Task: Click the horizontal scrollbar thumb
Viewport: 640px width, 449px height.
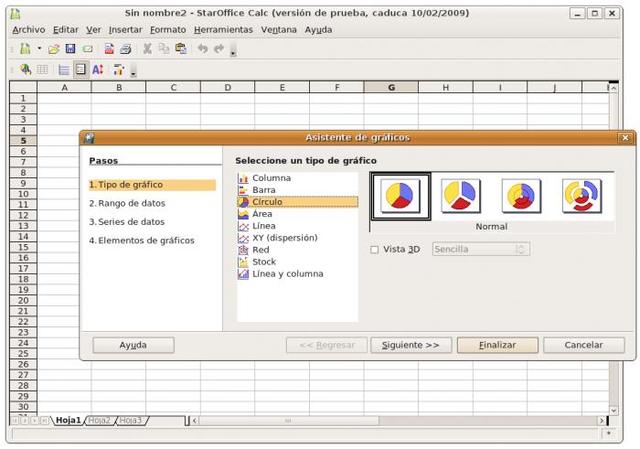Action: tap(289, 420)
